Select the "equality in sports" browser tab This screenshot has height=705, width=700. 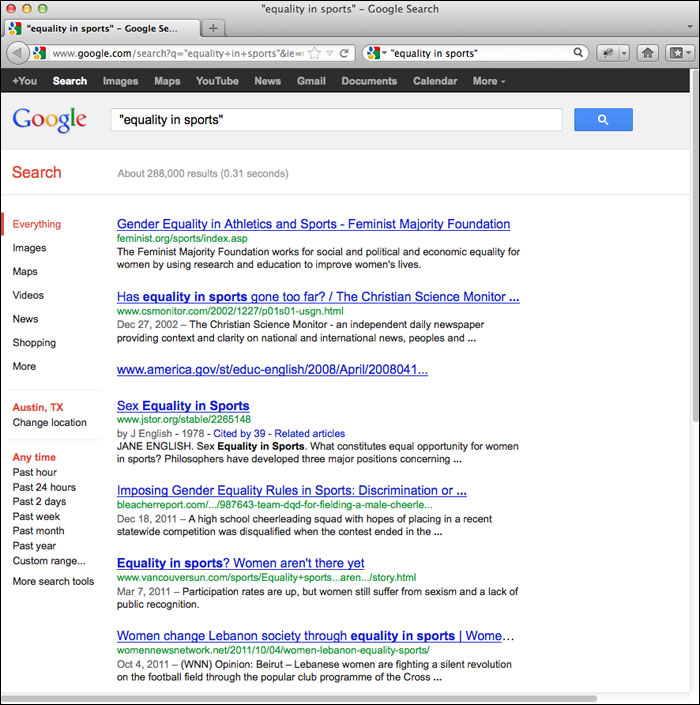click(101, 28)
